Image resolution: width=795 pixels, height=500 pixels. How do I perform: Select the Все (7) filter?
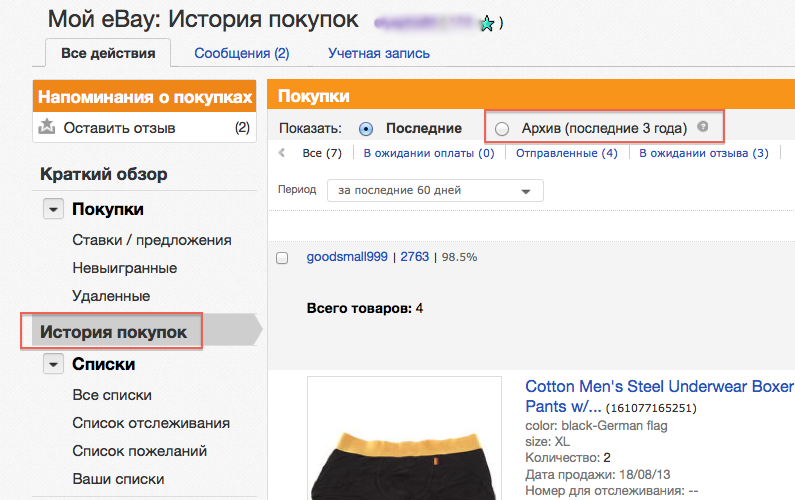(322, 153)
